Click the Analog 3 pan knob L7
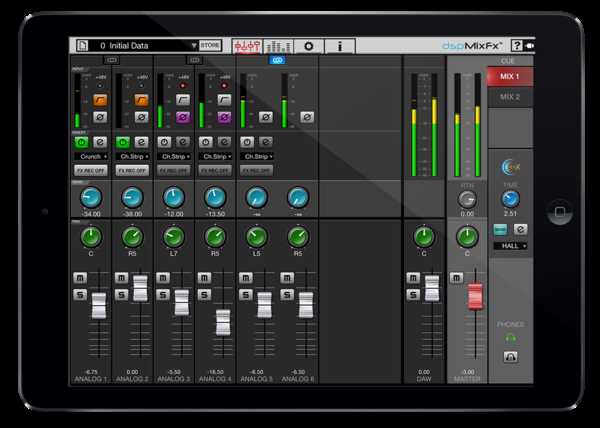Image resolution: width=600 pixels, height=428 pixels. pos(174,237)
